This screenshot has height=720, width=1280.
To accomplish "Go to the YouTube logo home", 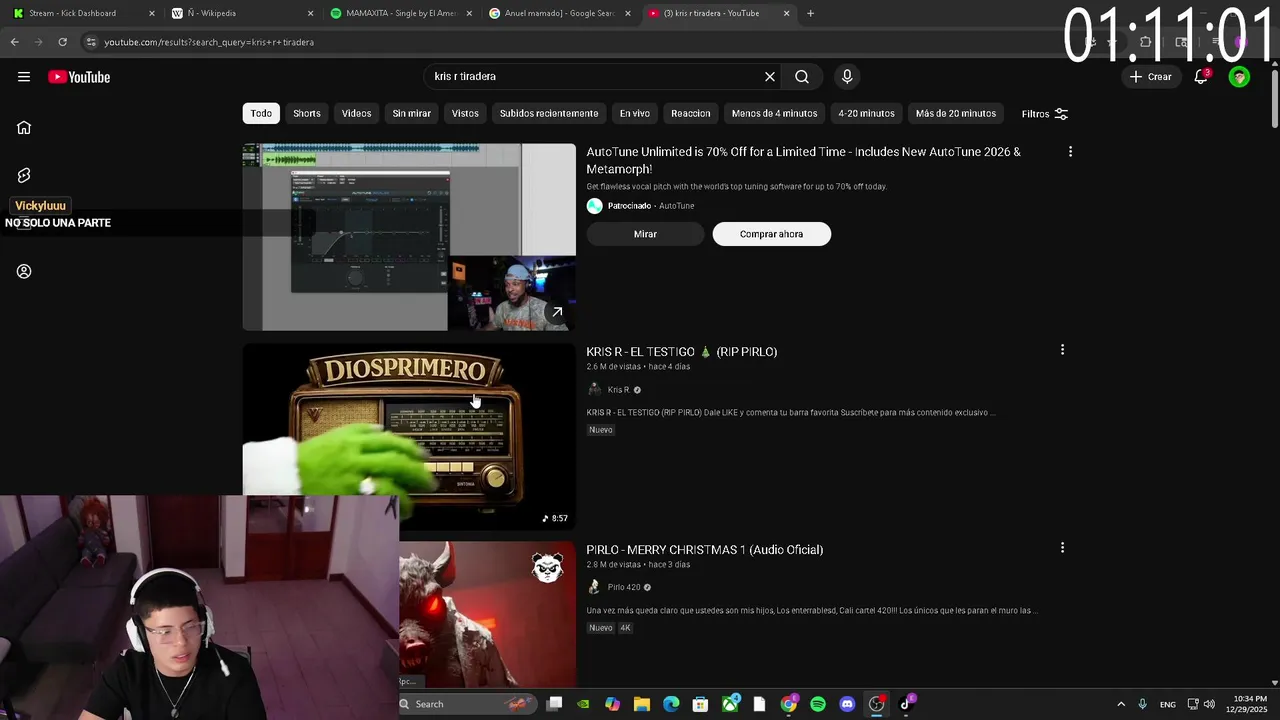I will 79,77.
